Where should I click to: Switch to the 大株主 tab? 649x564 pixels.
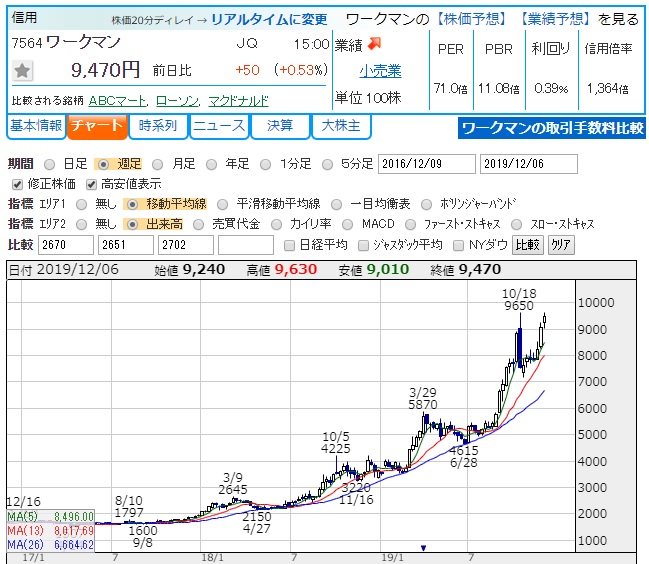[x=341, y=126]
